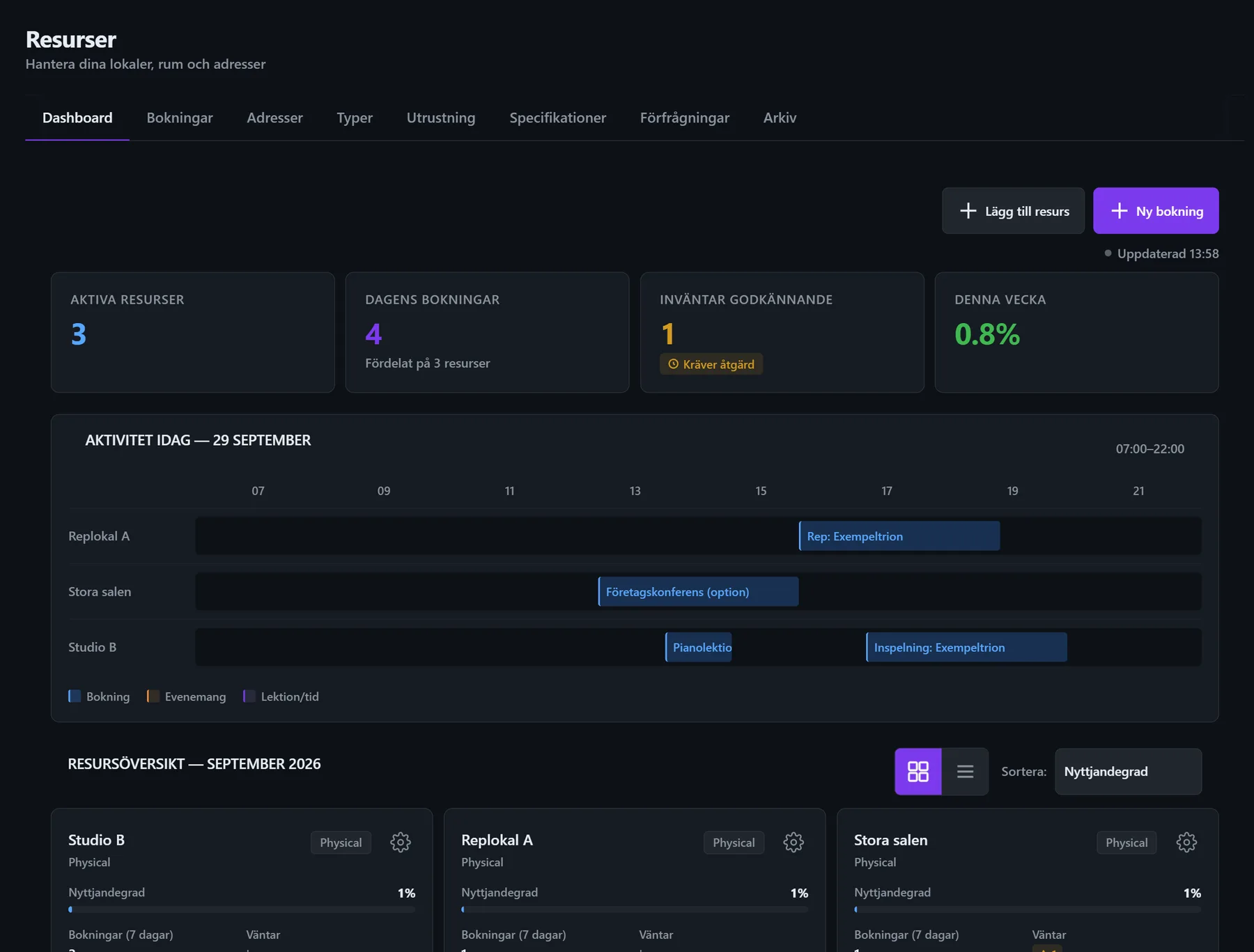The width and height of the screenshot is (1254, 952).
Task: Click the Dagens bokningar stat card
Action: (488, 332)
